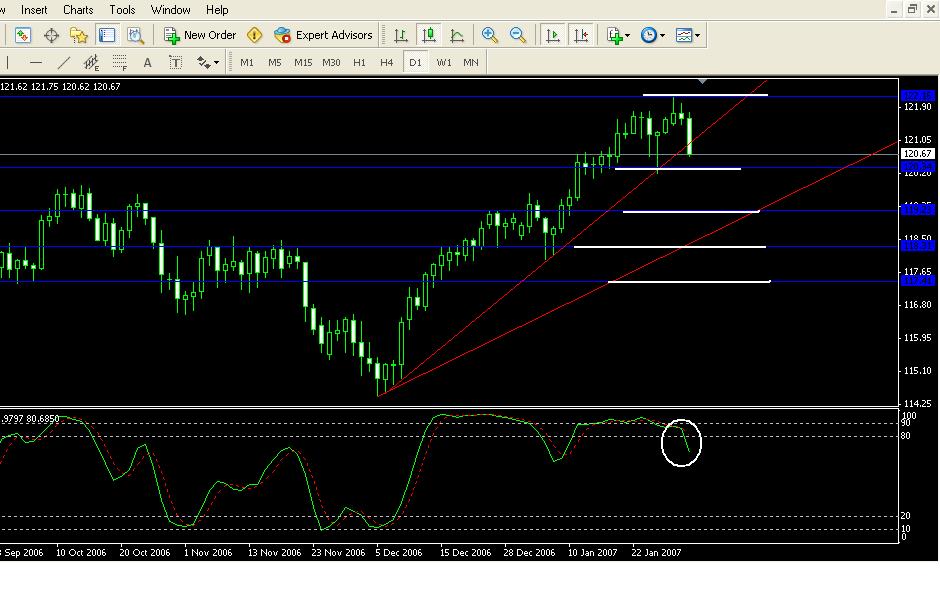Select the Fibonacci retracement tool
940x606 pixels.
(119, 62)
